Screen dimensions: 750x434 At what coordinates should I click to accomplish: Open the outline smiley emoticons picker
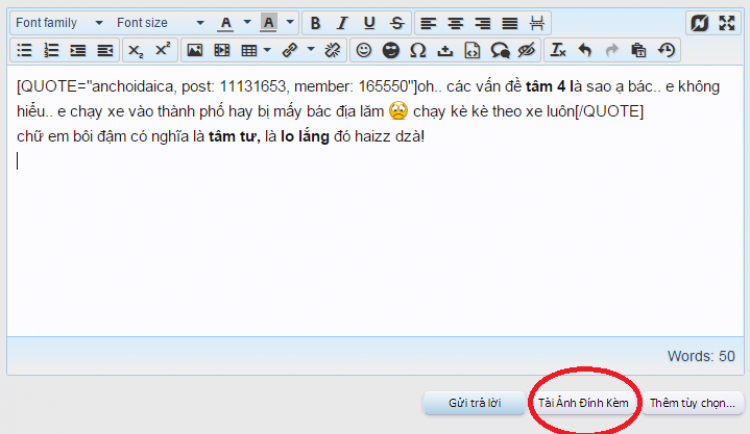[364, 50]
